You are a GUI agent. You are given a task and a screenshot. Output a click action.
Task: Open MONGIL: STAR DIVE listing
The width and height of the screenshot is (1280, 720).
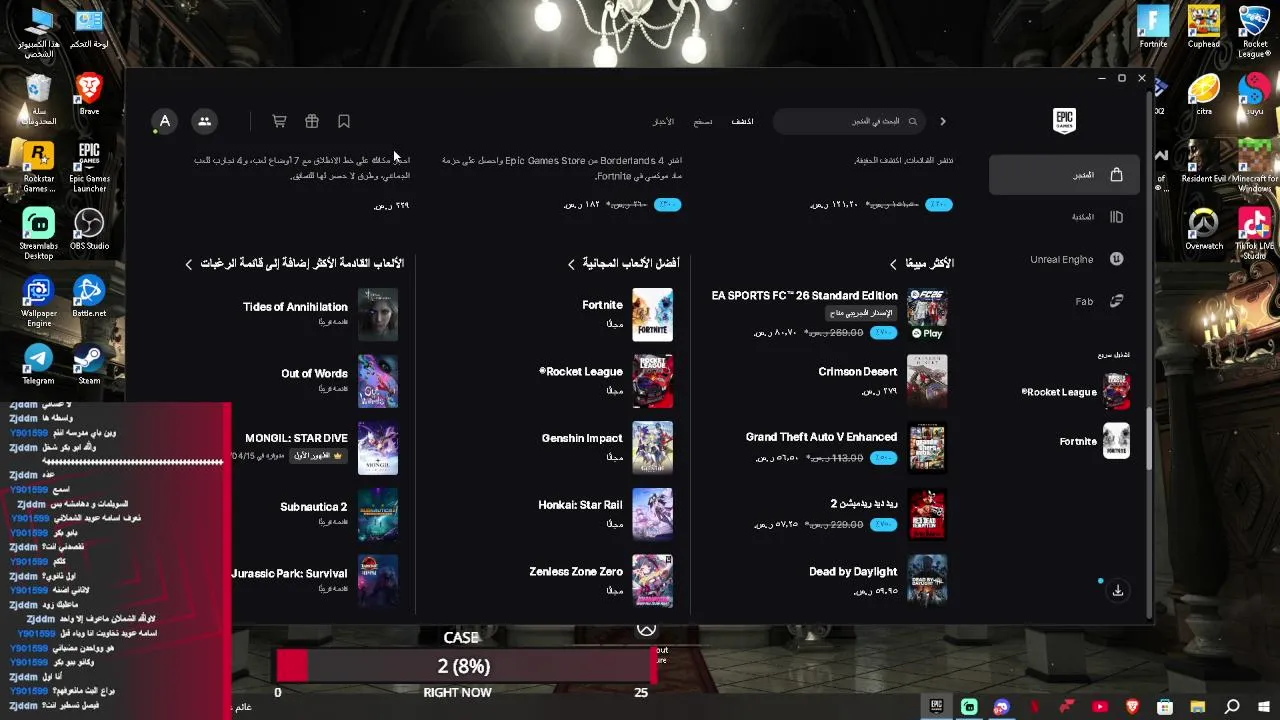(x=314, y=447)
